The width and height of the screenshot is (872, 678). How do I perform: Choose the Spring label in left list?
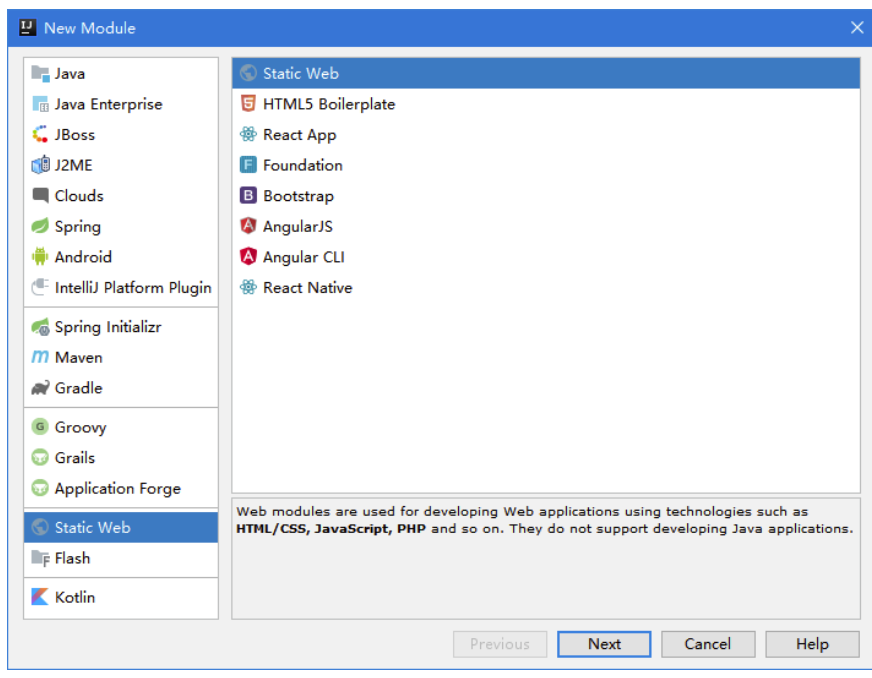(78, 227)
